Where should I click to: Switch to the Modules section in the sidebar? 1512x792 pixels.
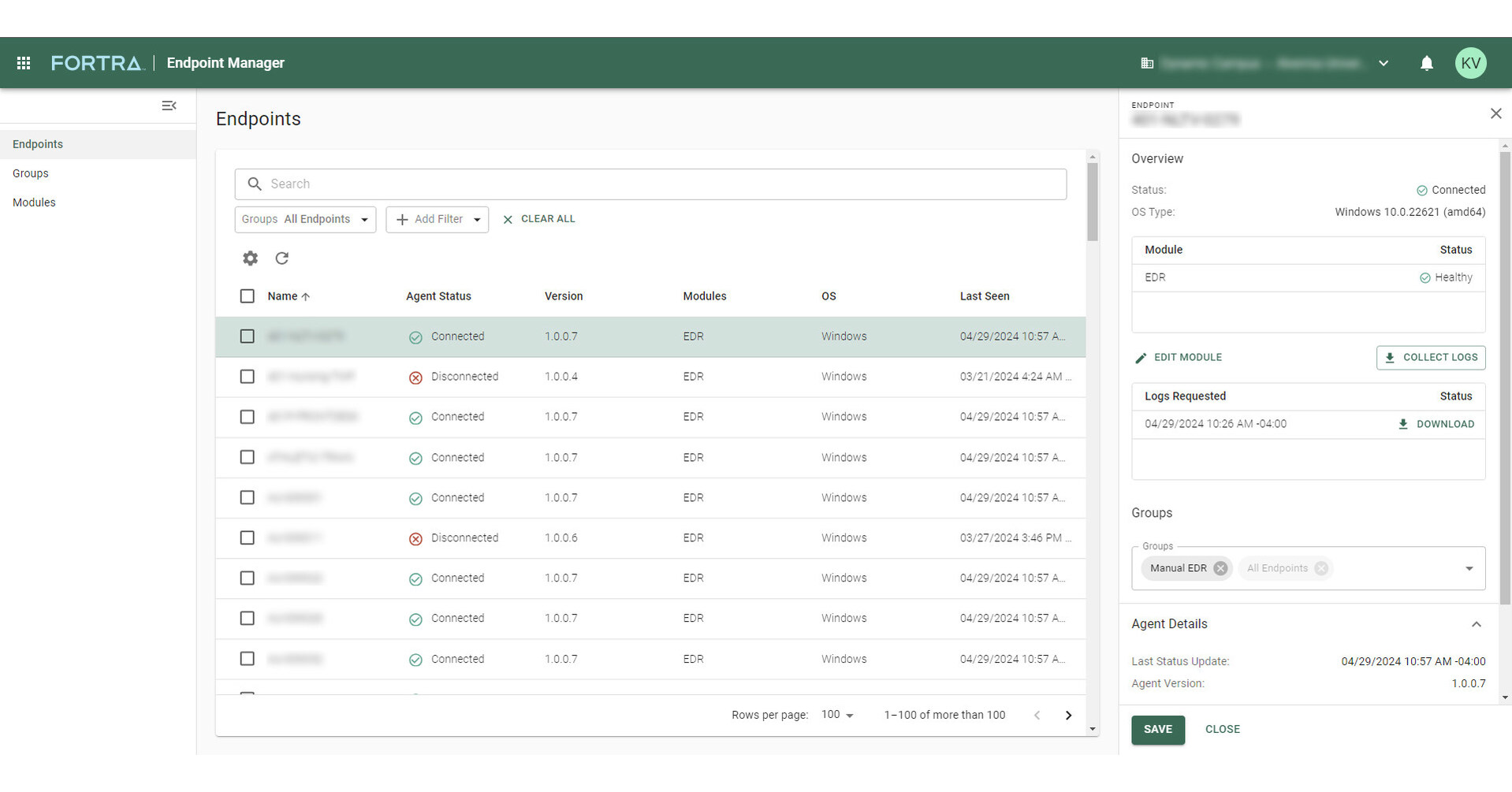33,202
